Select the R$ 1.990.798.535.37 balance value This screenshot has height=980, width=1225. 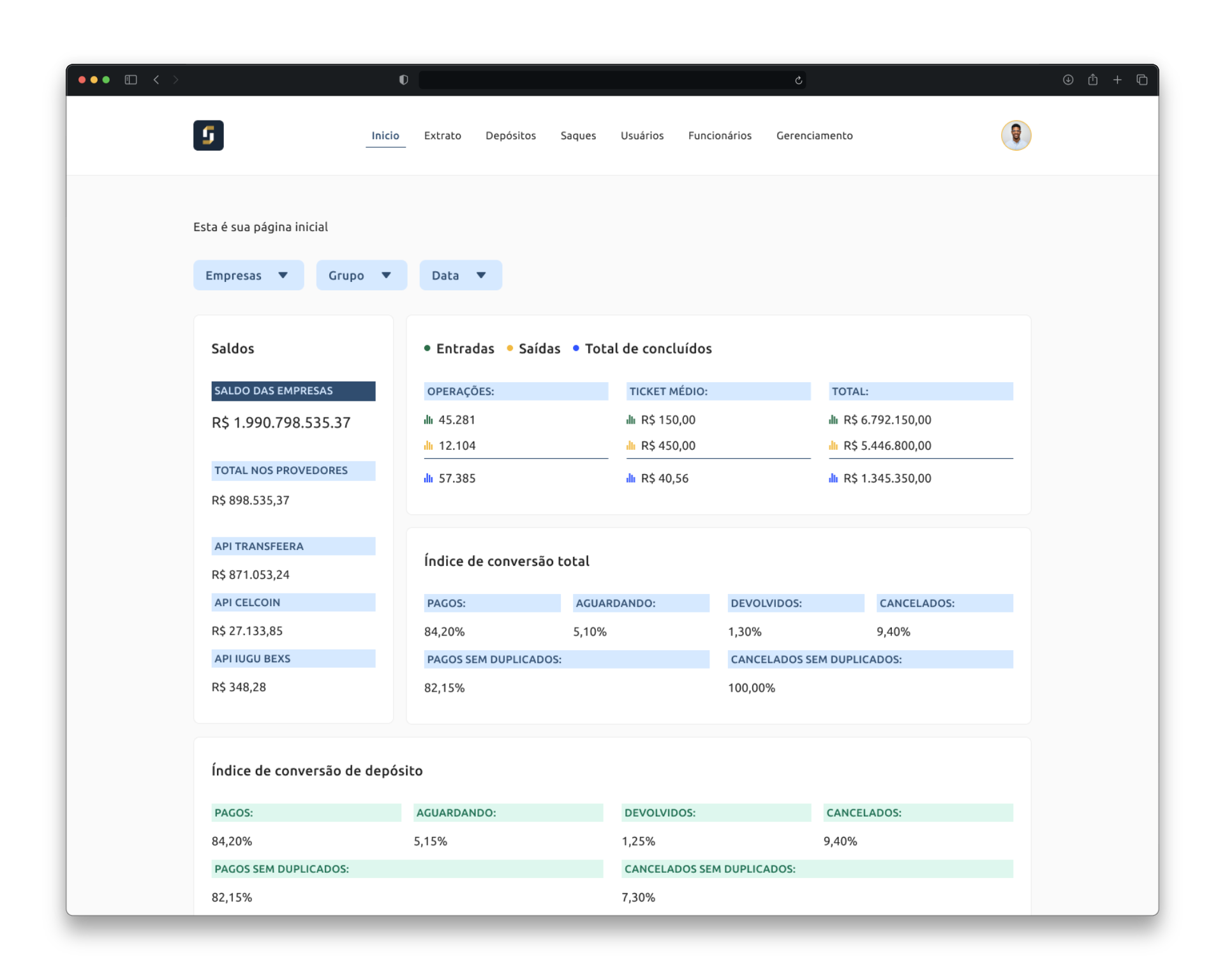281,422
